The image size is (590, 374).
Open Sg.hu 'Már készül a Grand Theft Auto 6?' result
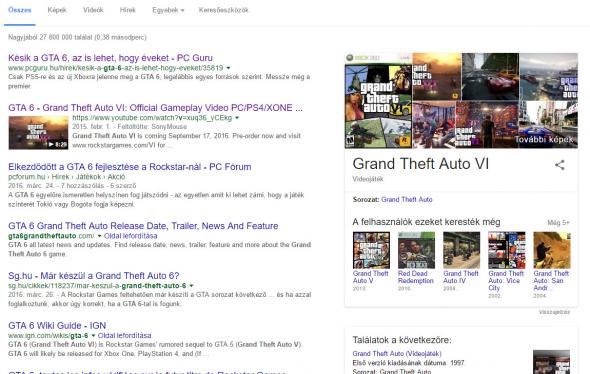point(94,276)
